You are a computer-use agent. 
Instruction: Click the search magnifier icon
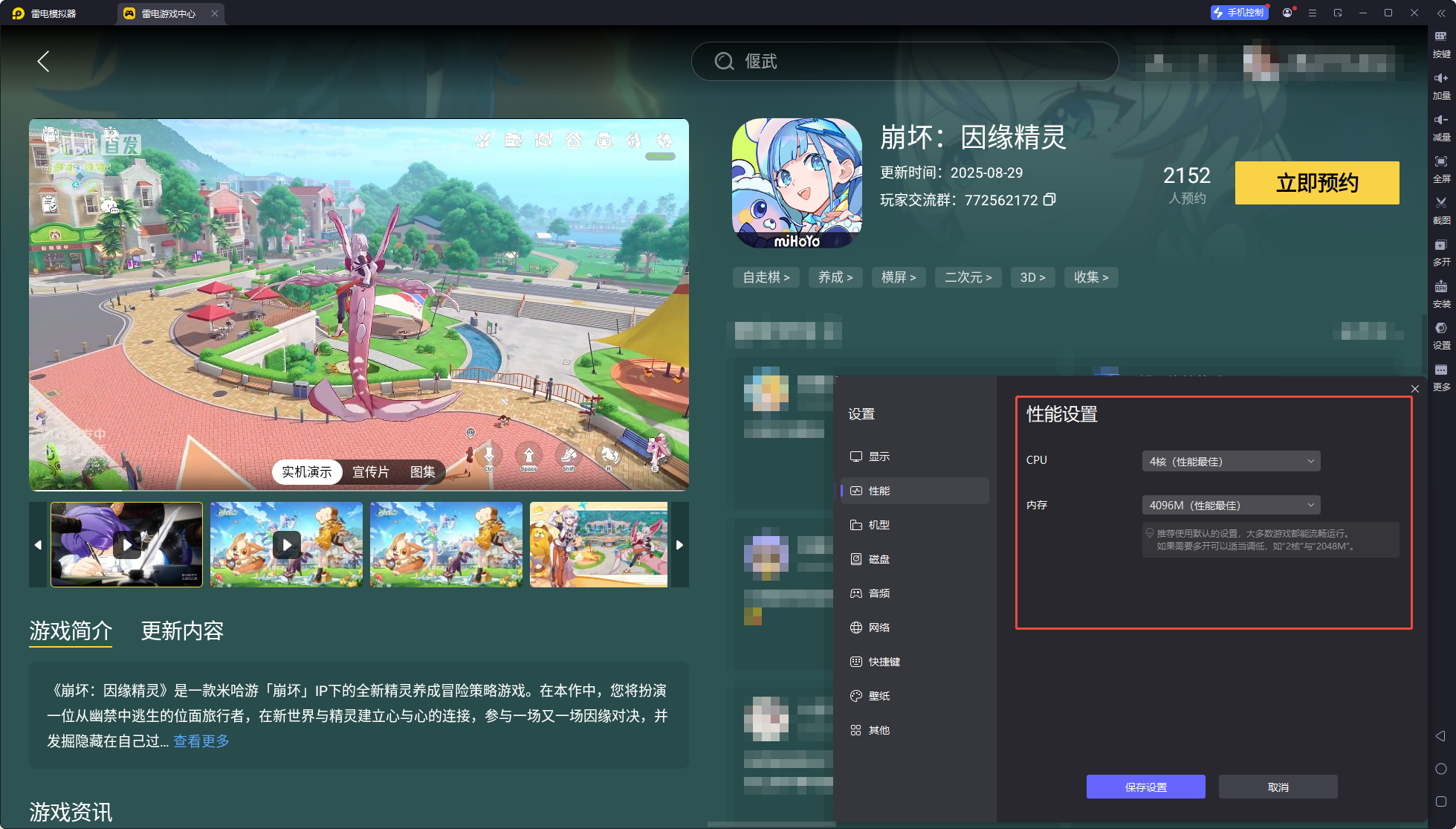[724, 61]
